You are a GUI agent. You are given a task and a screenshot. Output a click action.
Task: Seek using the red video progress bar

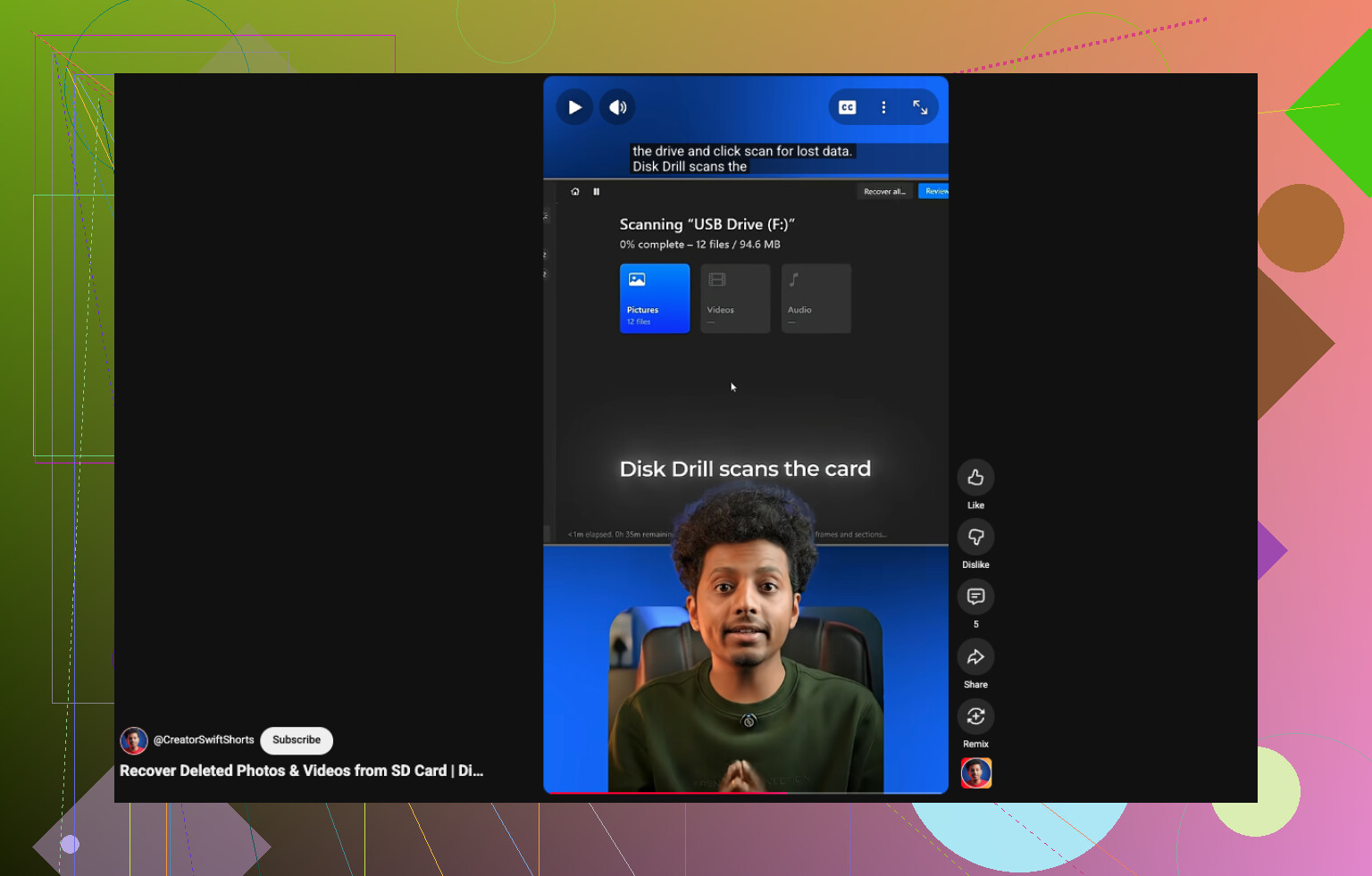746,792
